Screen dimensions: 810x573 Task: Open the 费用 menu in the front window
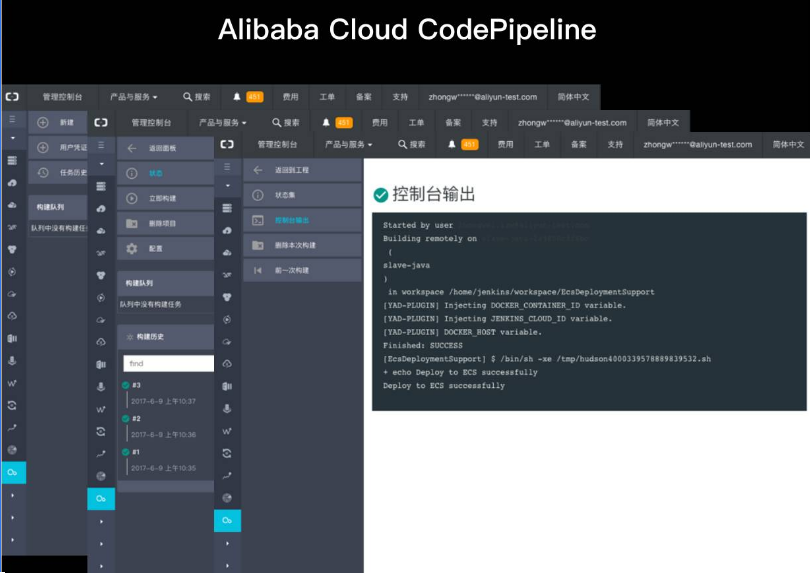point(505,144)
